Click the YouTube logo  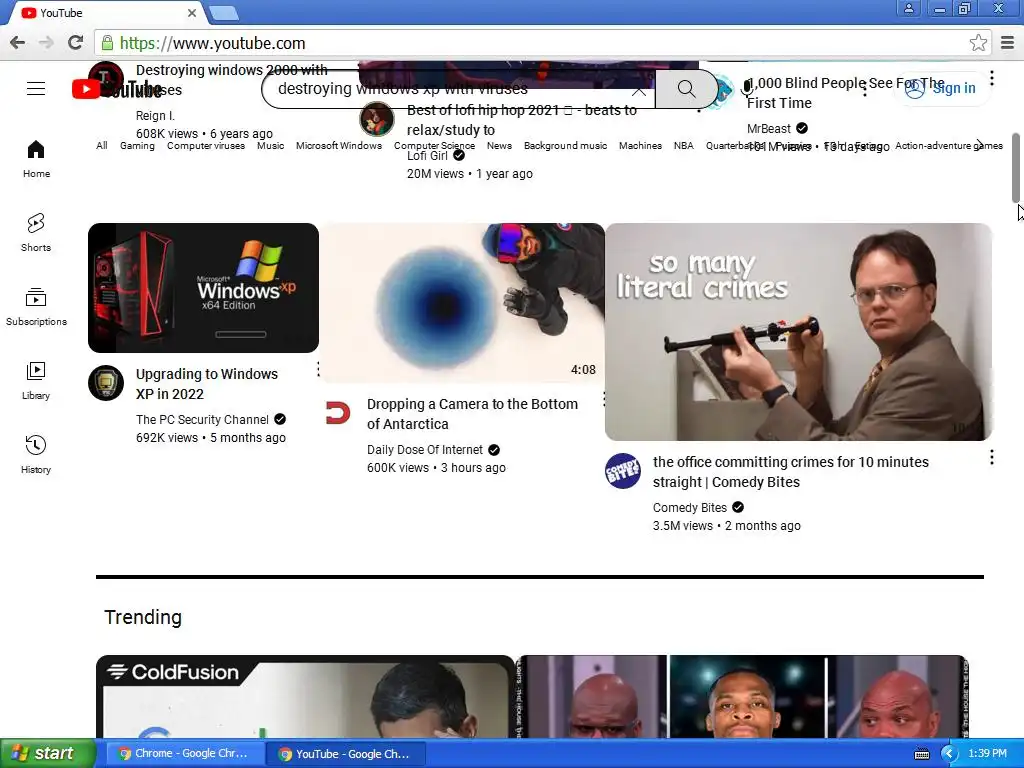click(118, 89)
